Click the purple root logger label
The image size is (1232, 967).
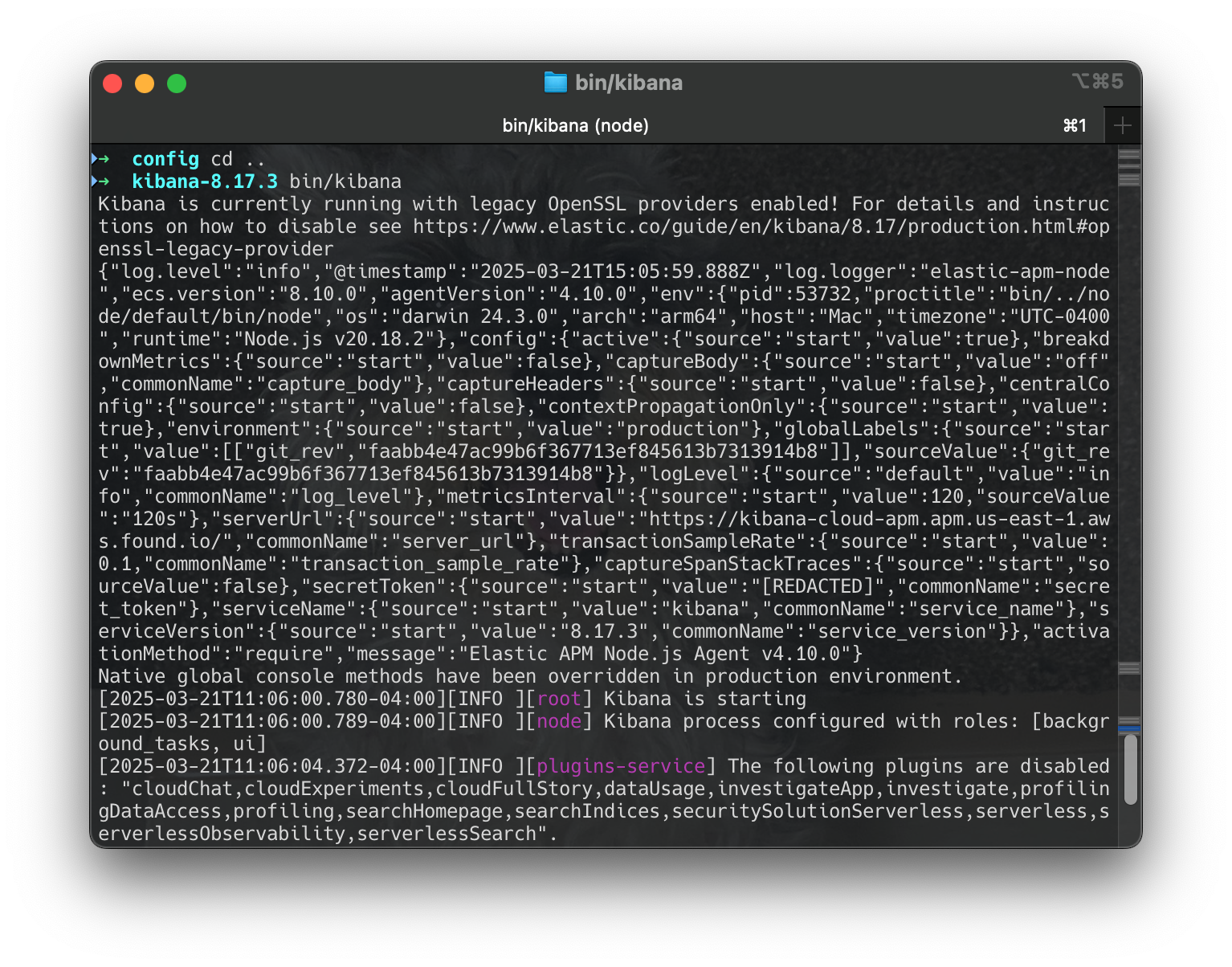558,699
